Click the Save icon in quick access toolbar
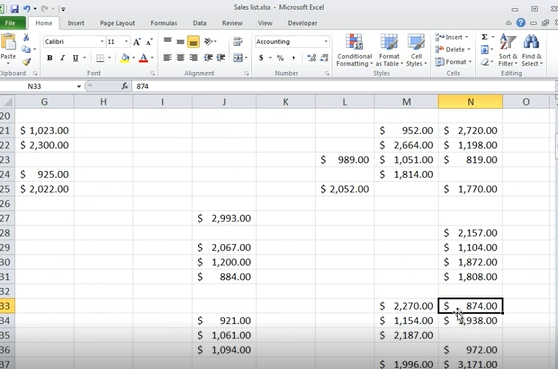Viewport: 558px width, 369px height. [14, 9]
